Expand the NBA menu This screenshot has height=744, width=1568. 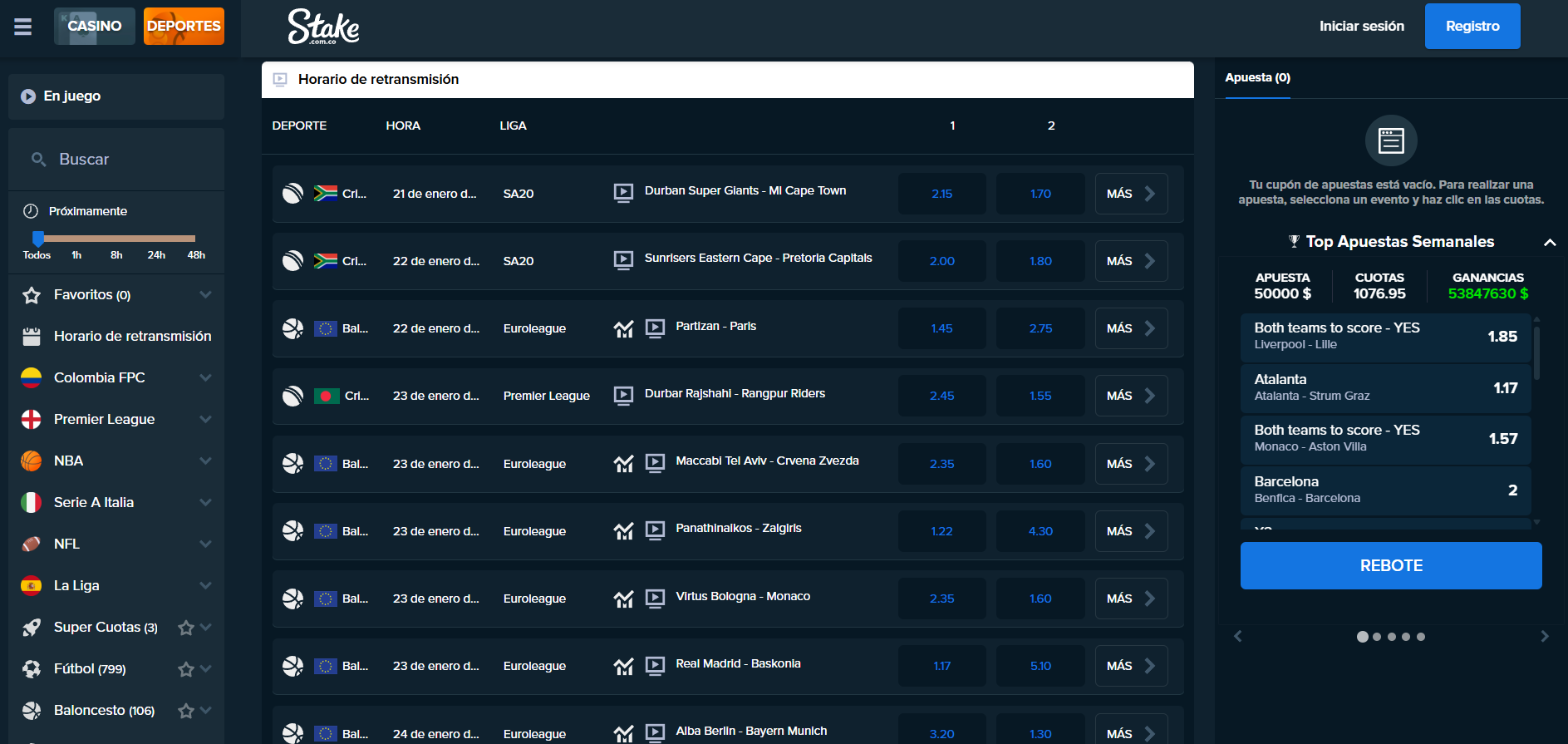[x=205, y=461]
